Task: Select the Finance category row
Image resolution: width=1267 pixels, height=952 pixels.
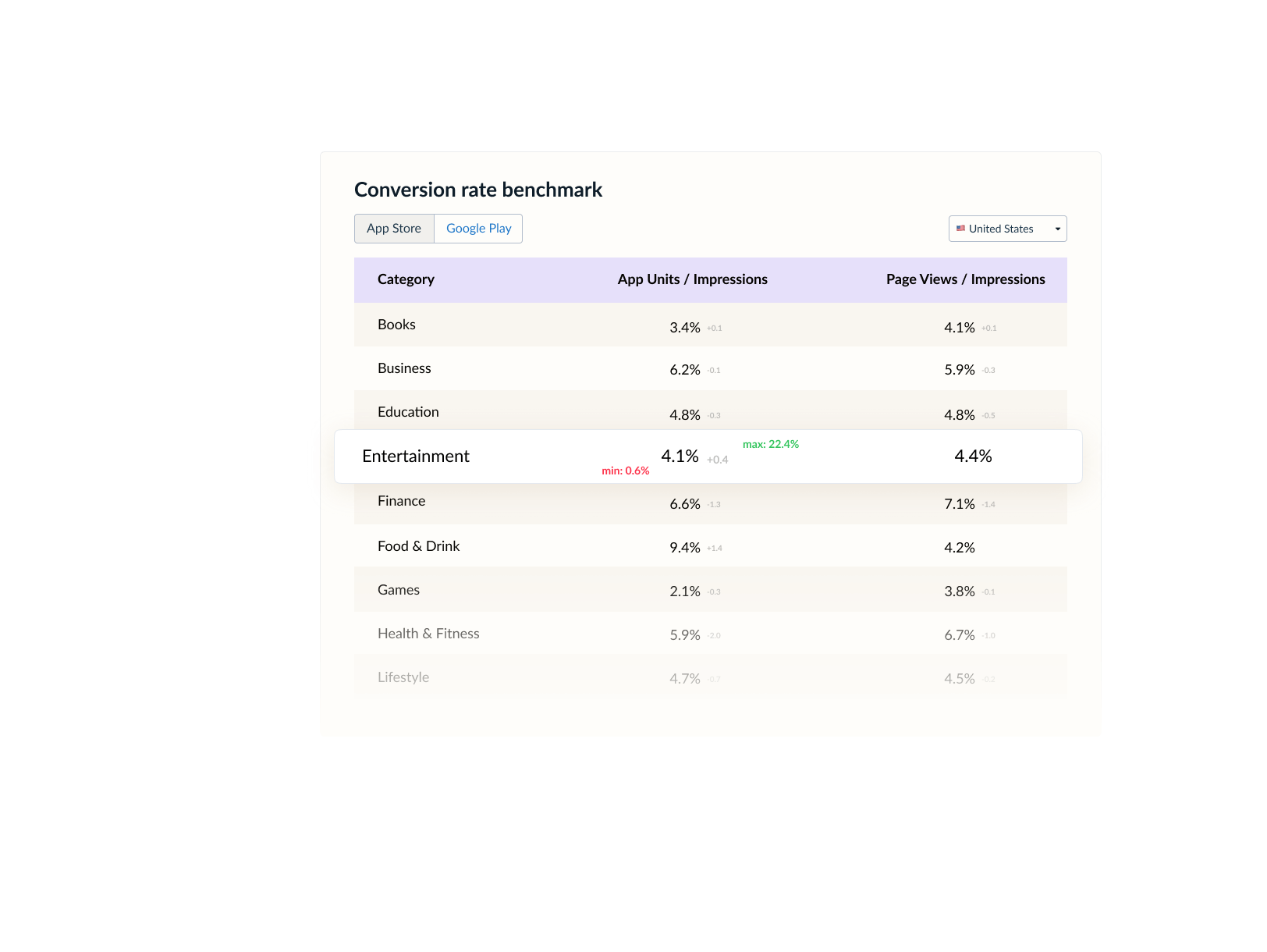Action: point(401,501)
